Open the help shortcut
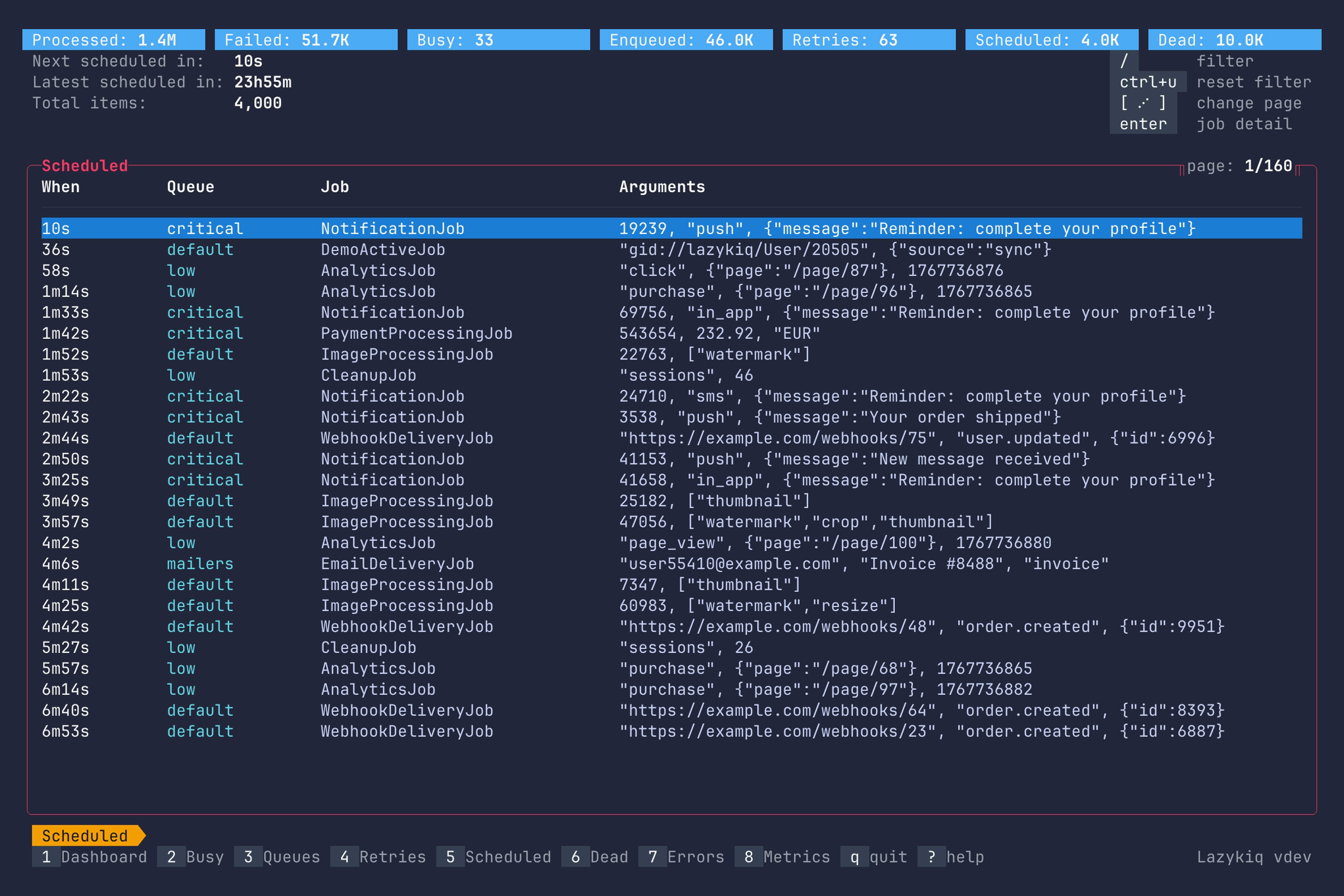The height and width of the screenshot is (896, 1344). click(951, 857)
